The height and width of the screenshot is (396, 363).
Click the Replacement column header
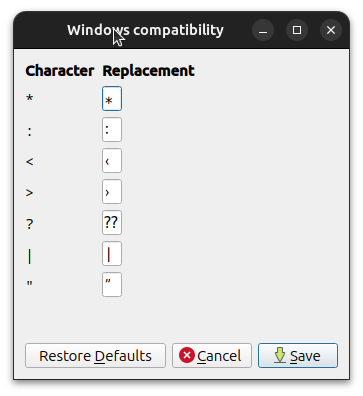(148, 71)
